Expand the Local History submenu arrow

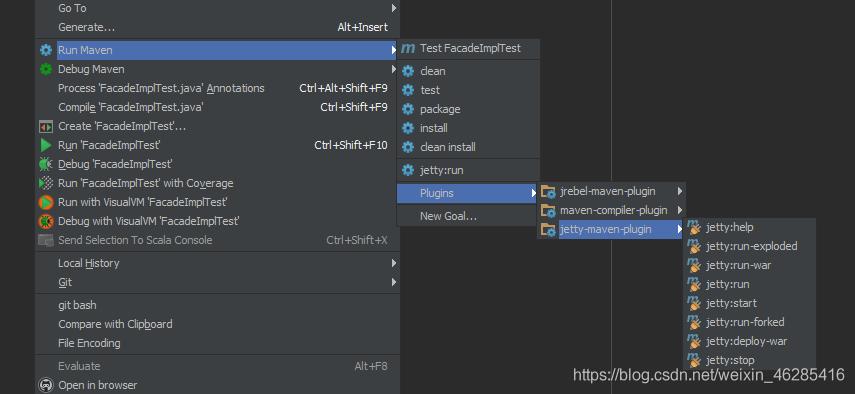tap(393, 263)
